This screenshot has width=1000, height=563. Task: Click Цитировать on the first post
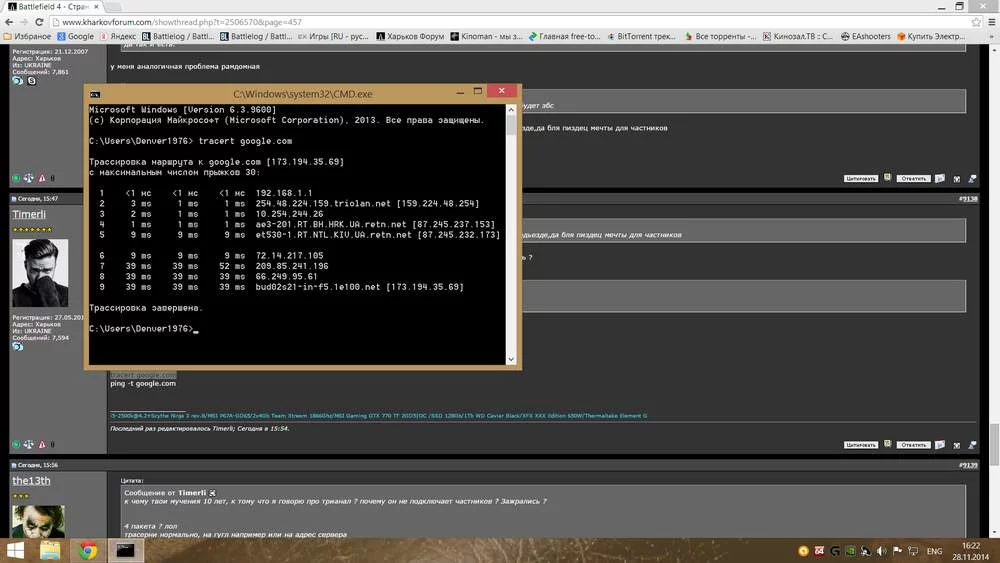coord(861,179)
